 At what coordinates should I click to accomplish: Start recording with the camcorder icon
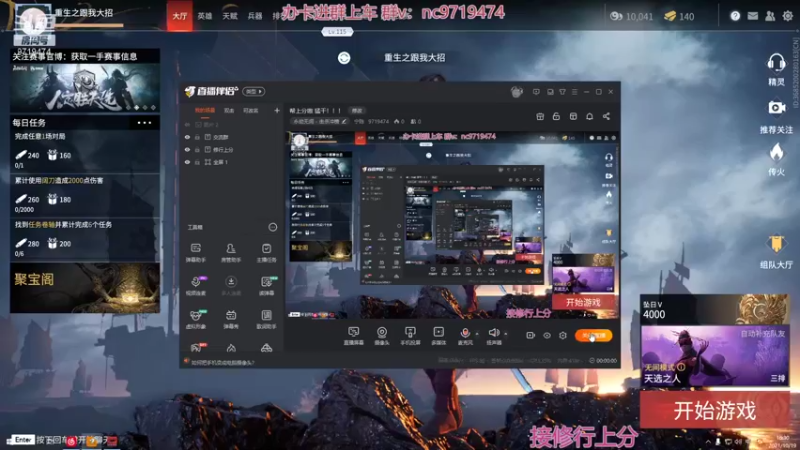[x=531, y=335]
